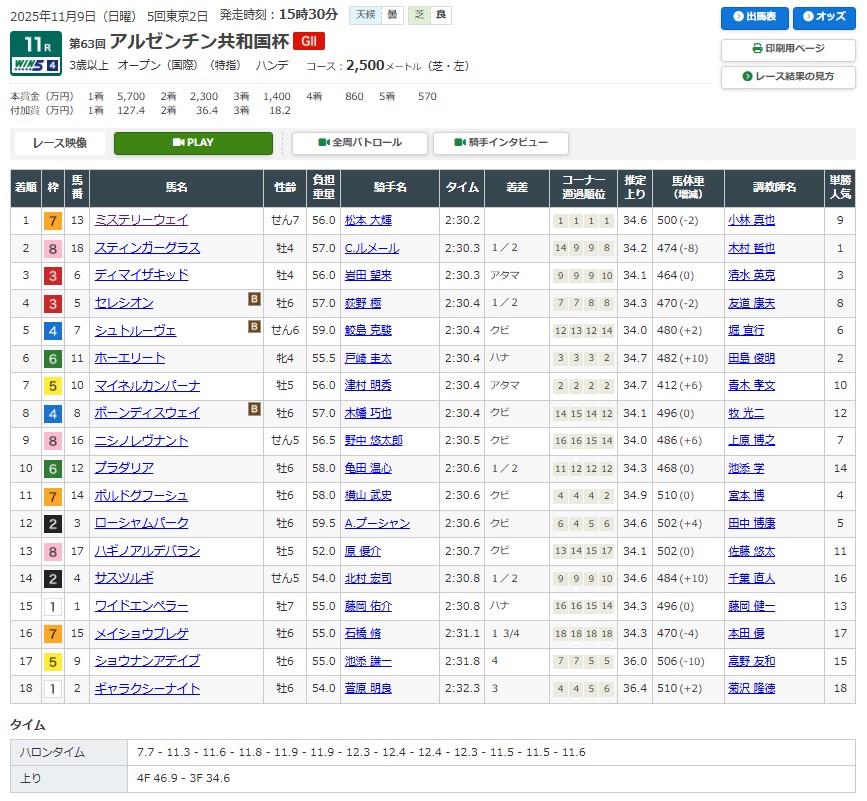Open the 騎手インタビュー jockey interview video

tap(501, 143)
